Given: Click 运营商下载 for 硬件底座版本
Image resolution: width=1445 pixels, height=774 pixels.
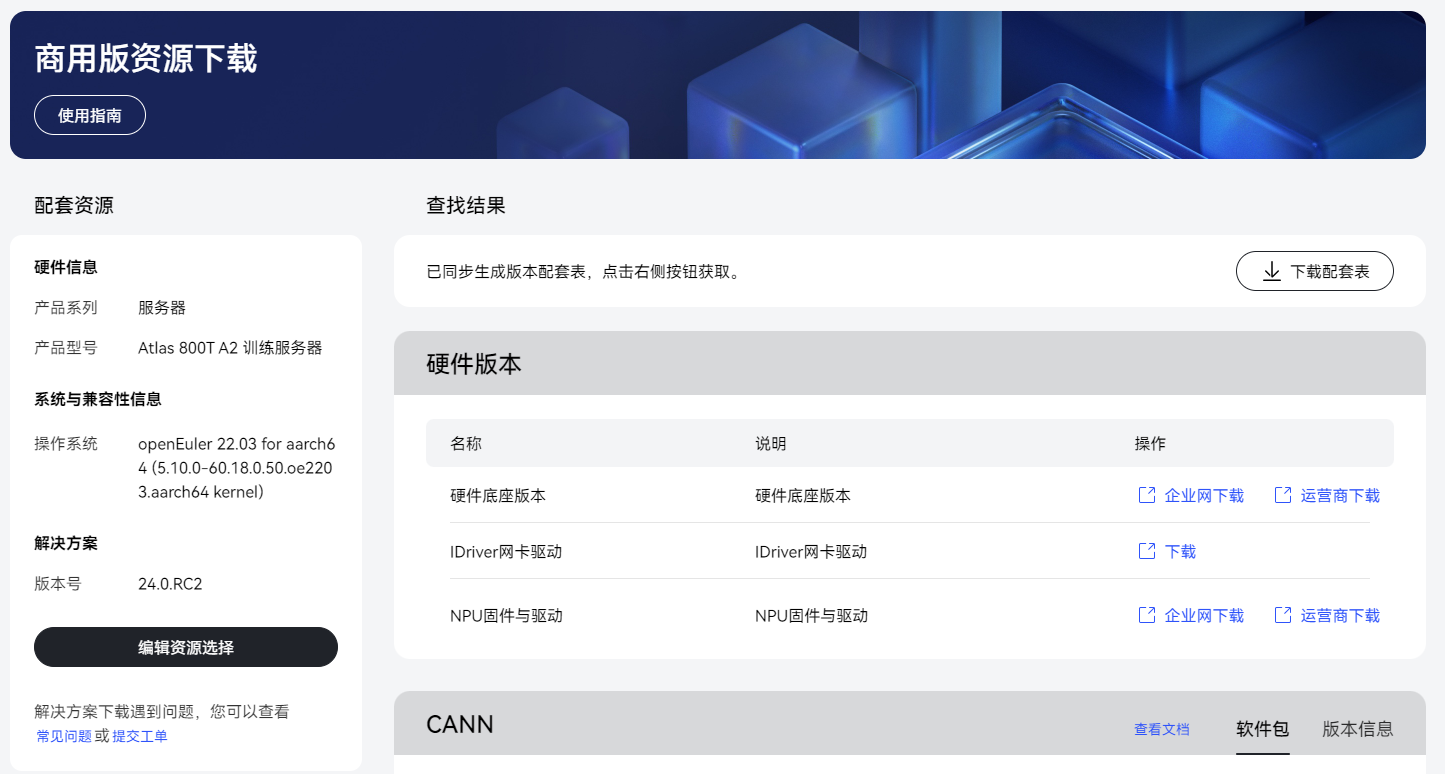Looking at the screenshot, I should pyautogui.click(x=1340, y=495).
